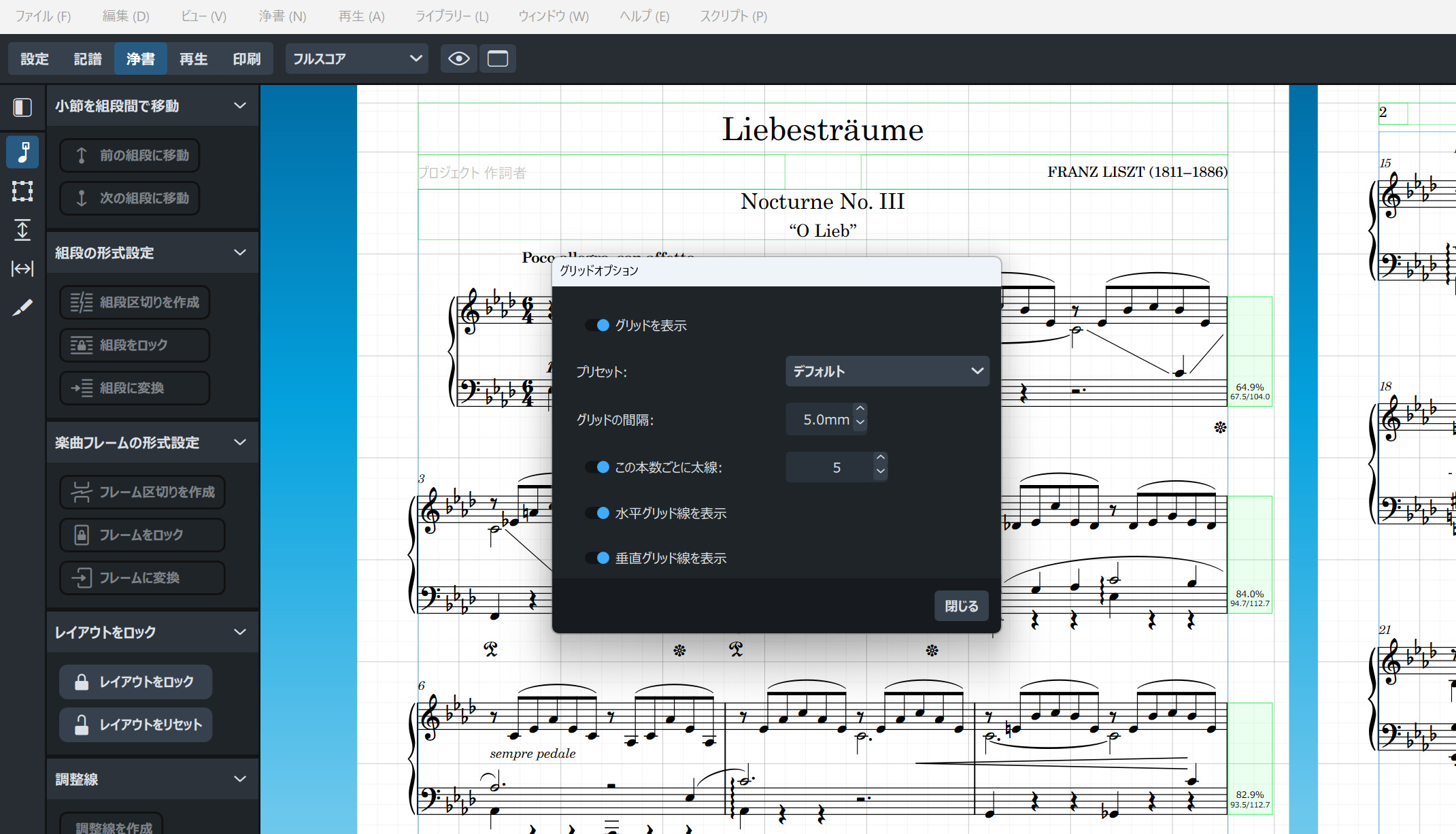Click page number 2 on the second page
Image resolution: width=1456 pixels, height=834 pixels.
click(x=1383, y=112)
